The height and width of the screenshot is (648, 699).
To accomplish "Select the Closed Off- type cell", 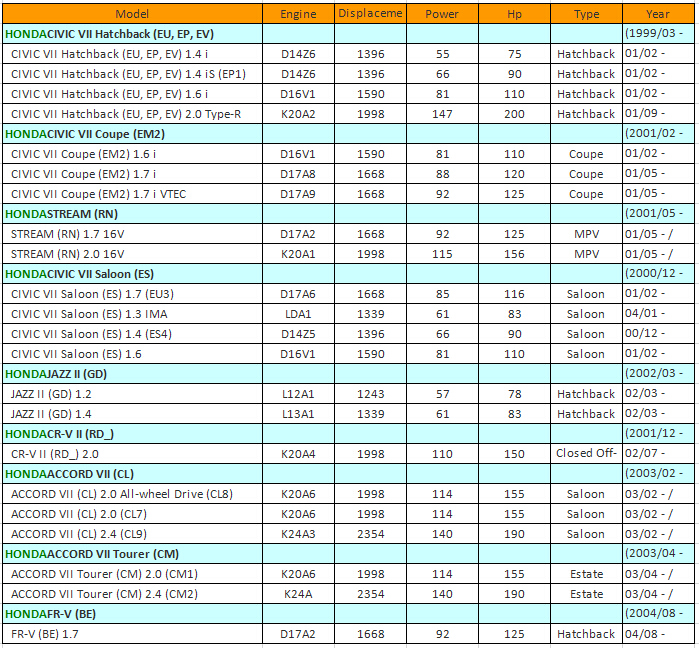I will point(587,454).
